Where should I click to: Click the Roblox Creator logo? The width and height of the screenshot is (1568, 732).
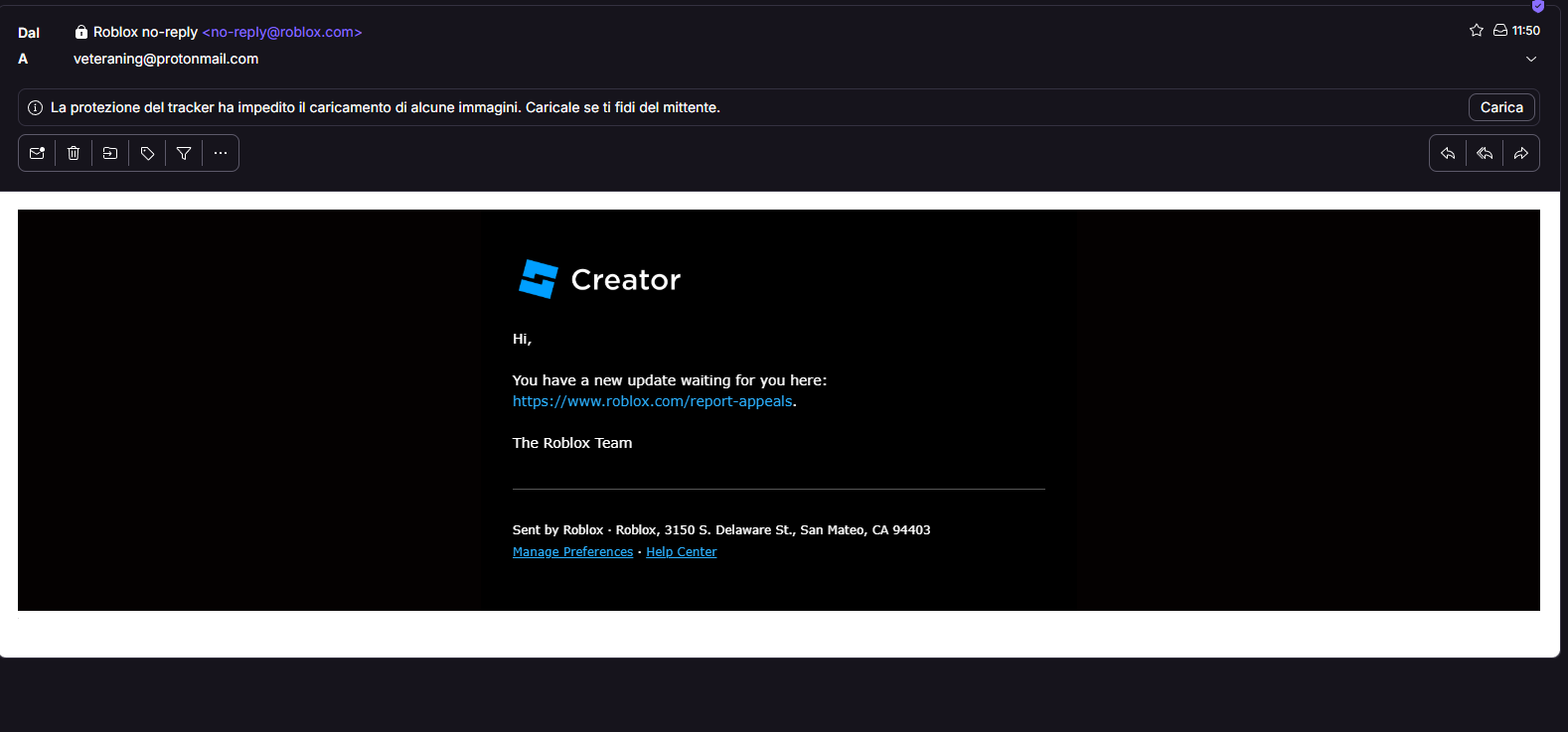point(599,279)
